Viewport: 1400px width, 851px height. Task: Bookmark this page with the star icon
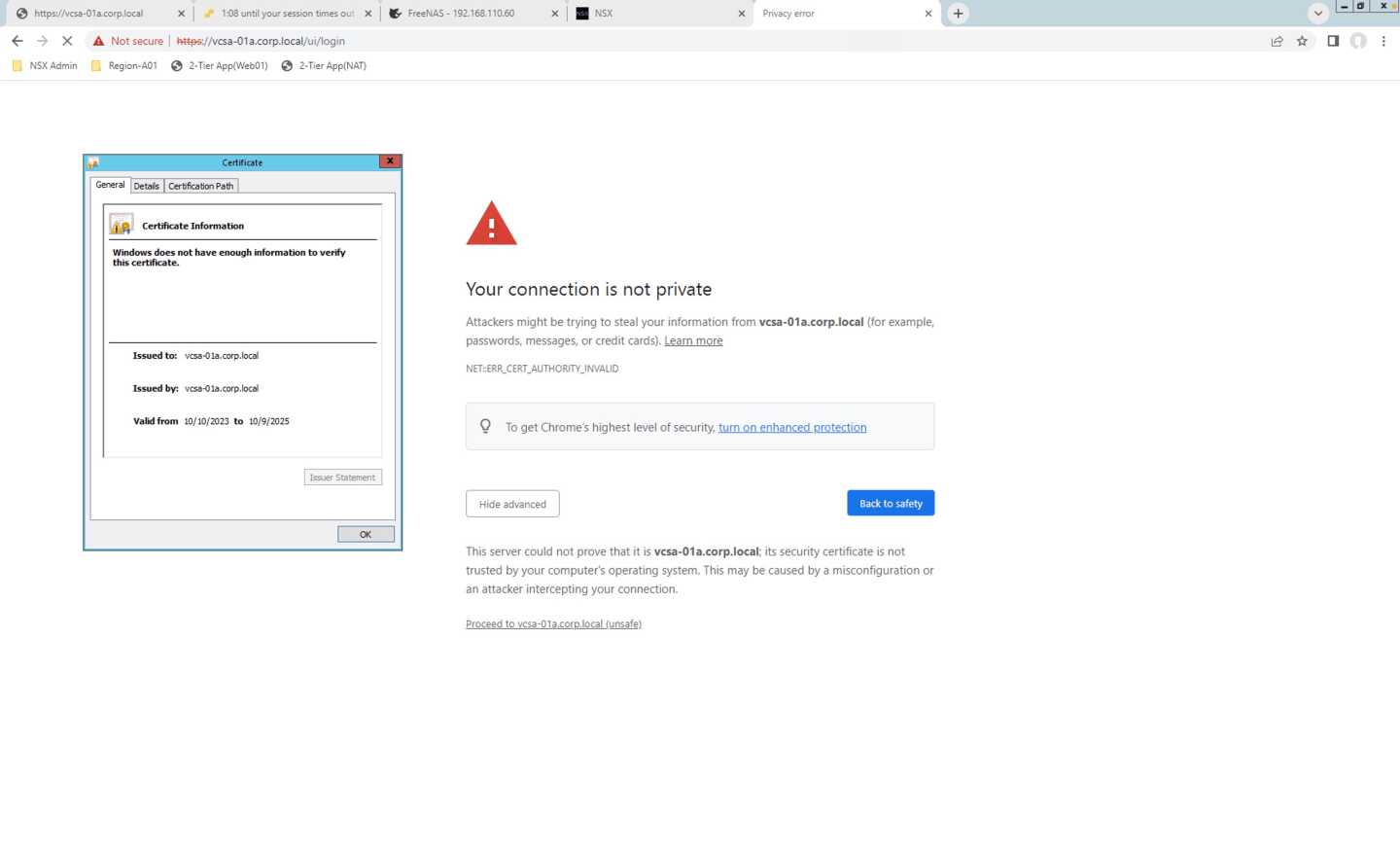pos(1302,41)
